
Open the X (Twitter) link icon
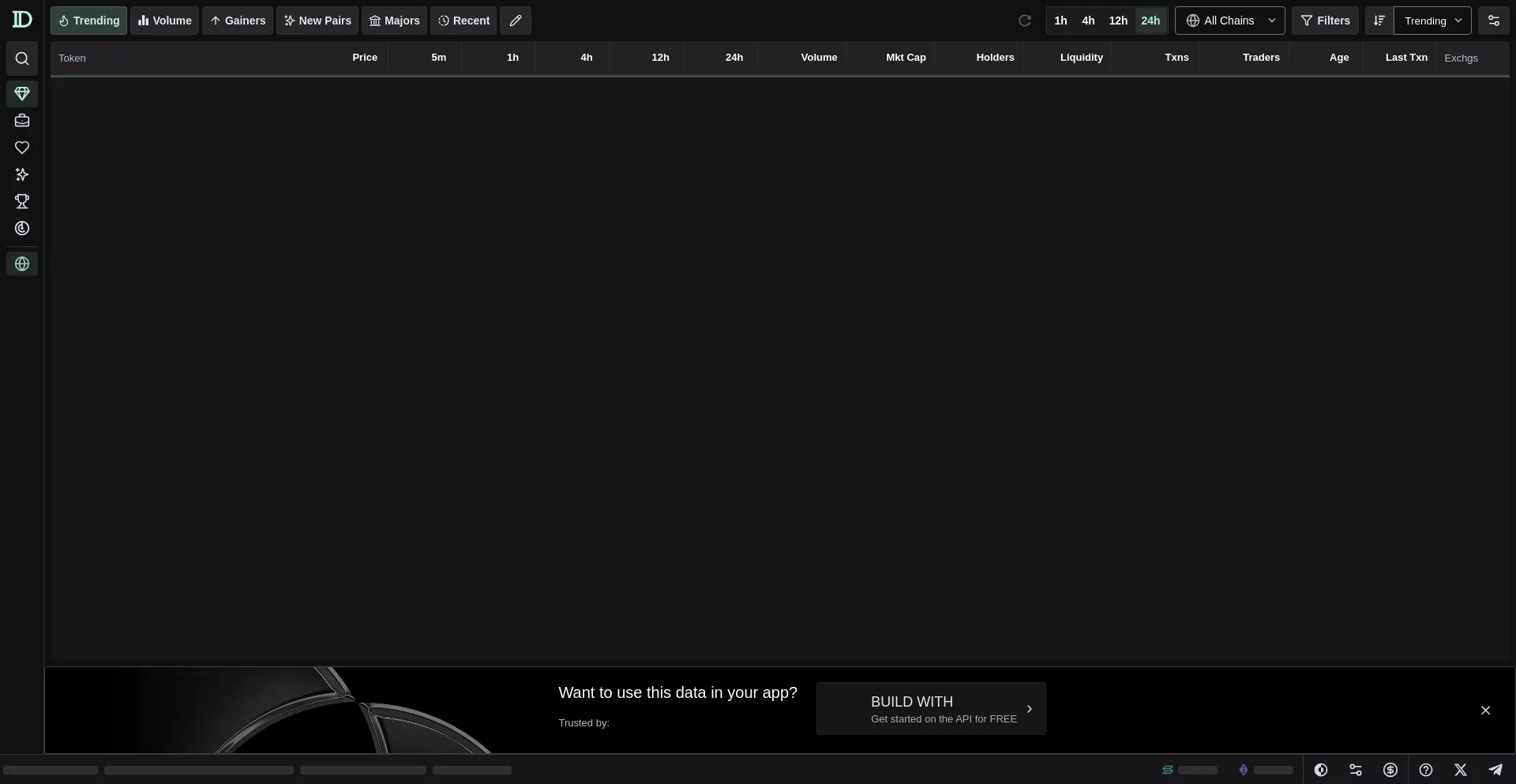point(1461,770)
